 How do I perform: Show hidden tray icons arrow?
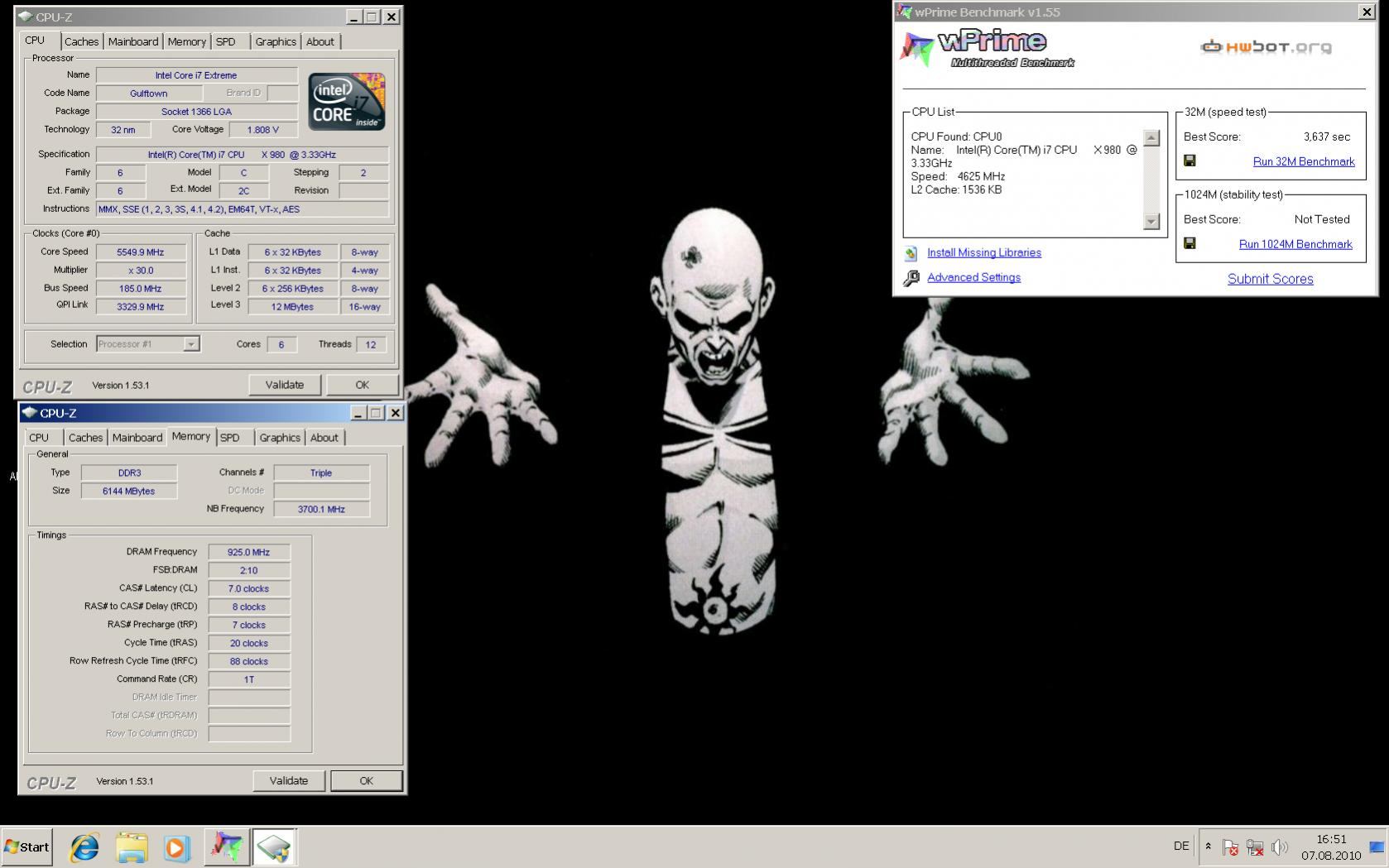(x=1208, y=846)
